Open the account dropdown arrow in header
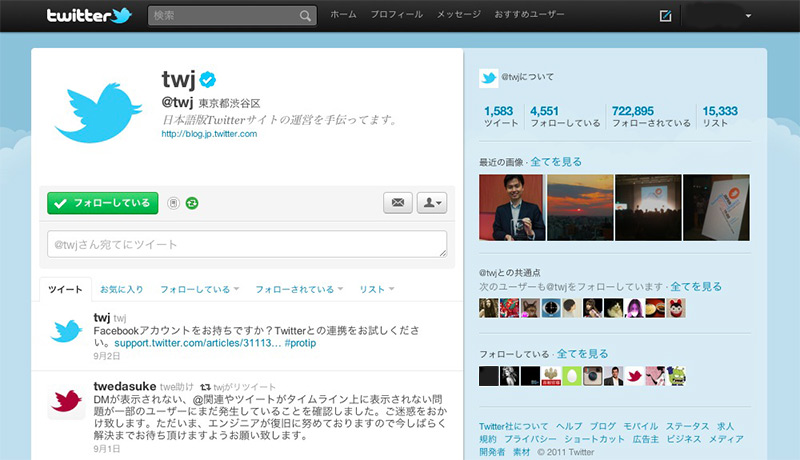This screenshot has height=460, width=800. pyautogui.click(x=748, y=16)
